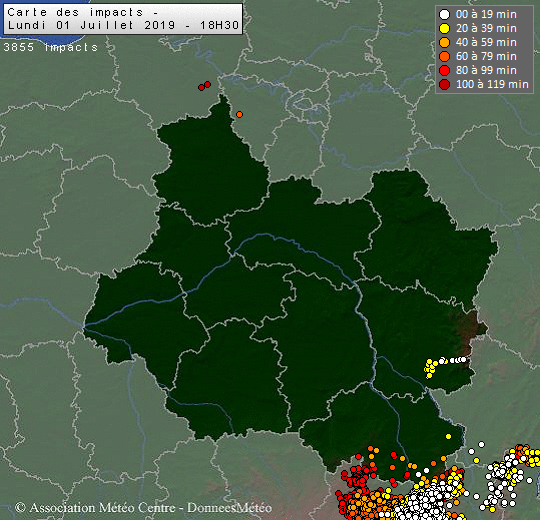The height and width of the screenshot is (520, 540).
Task: Click the pair of dark red dots up north
Action: 205,86
